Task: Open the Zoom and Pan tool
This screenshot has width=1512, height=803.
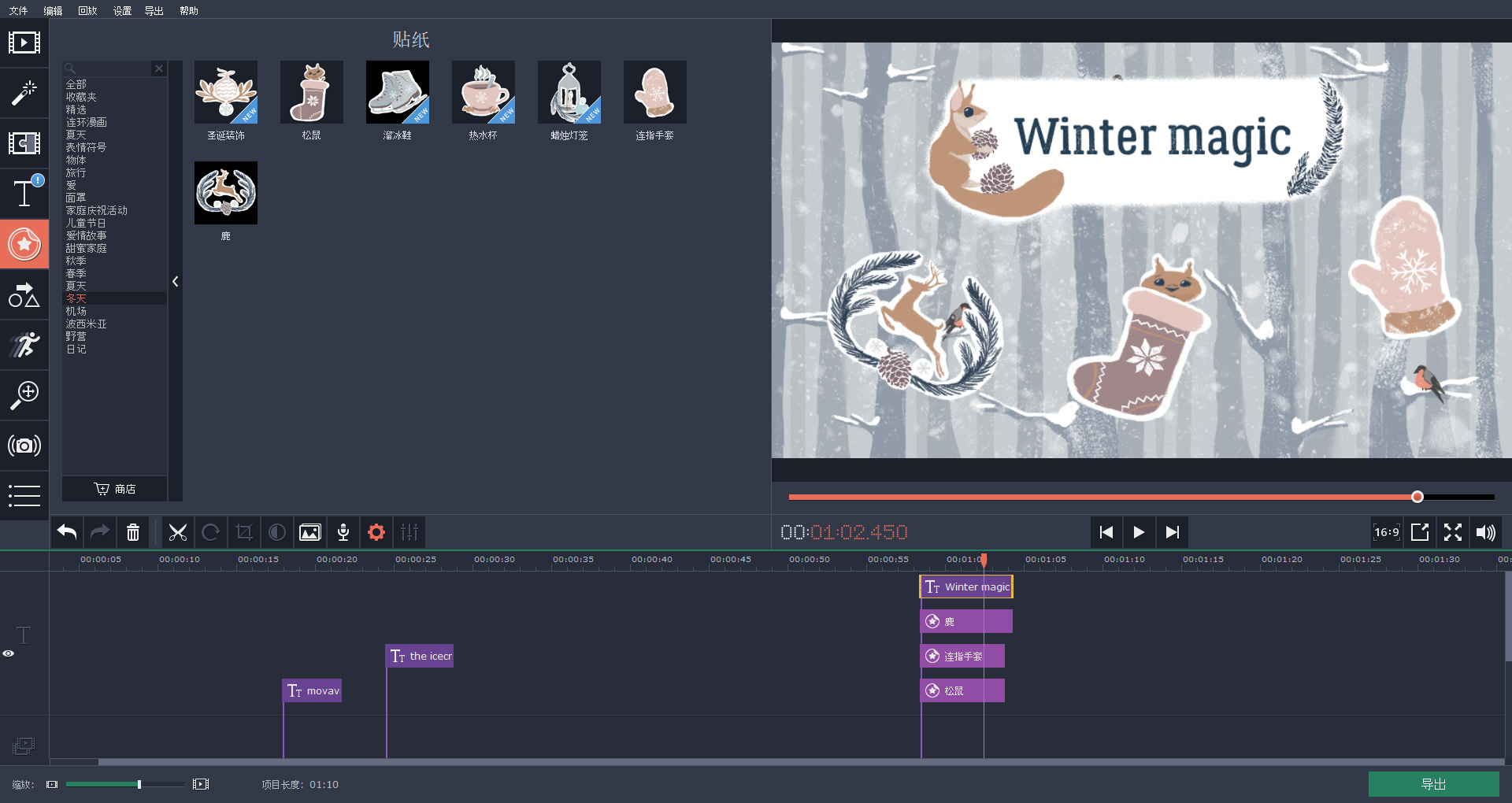Action: click(24, 394)
